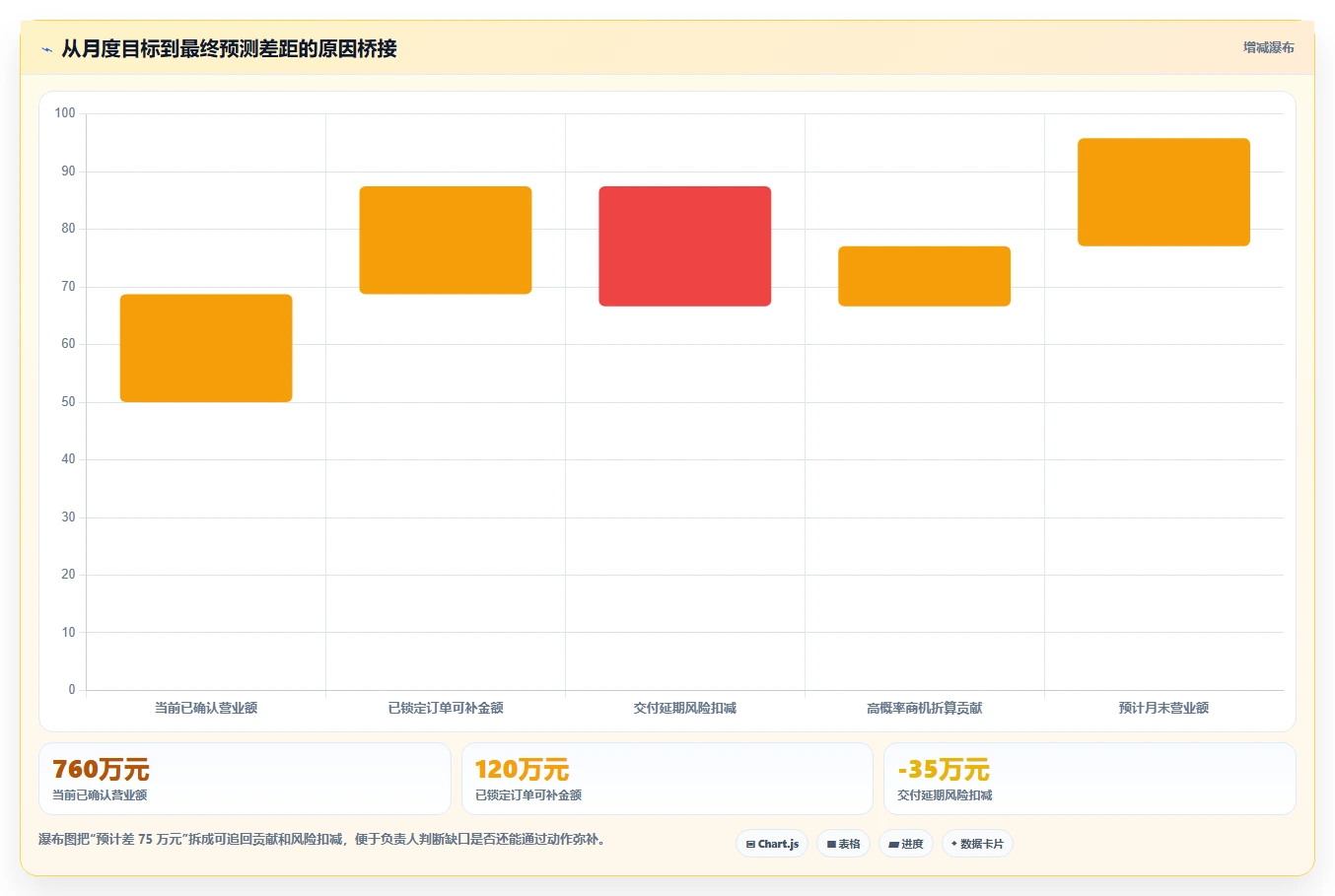Image resolution: width=1335 pixels, height=896 pixels.
Task: Click the y-axis value 50
Action: [68, 402]
